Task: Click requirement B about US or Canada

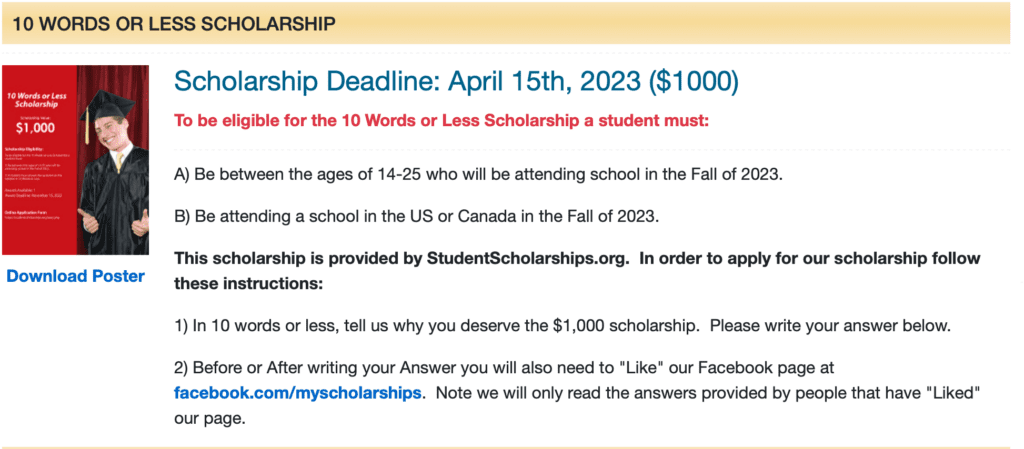Action: pyautogui.click(x=417, y=217)
